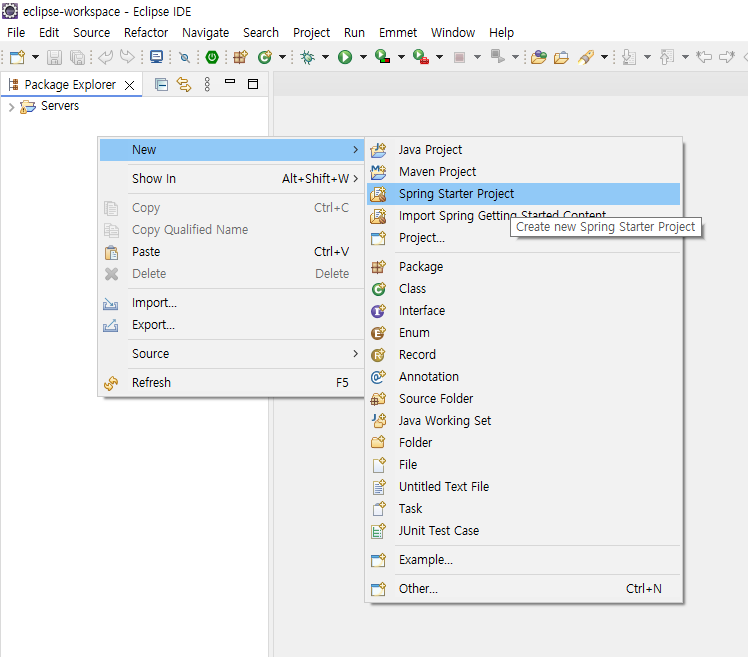
Task: Select Record in New submenu
Action: coord(523,355)
